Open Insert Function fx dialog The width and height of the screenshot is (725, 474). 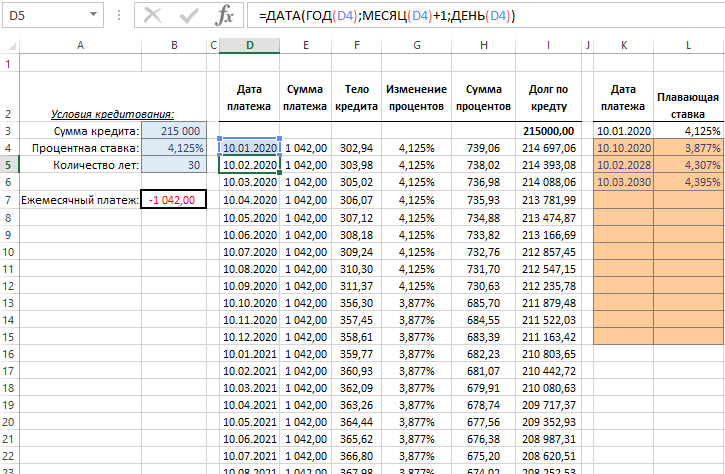coord(226,16)
